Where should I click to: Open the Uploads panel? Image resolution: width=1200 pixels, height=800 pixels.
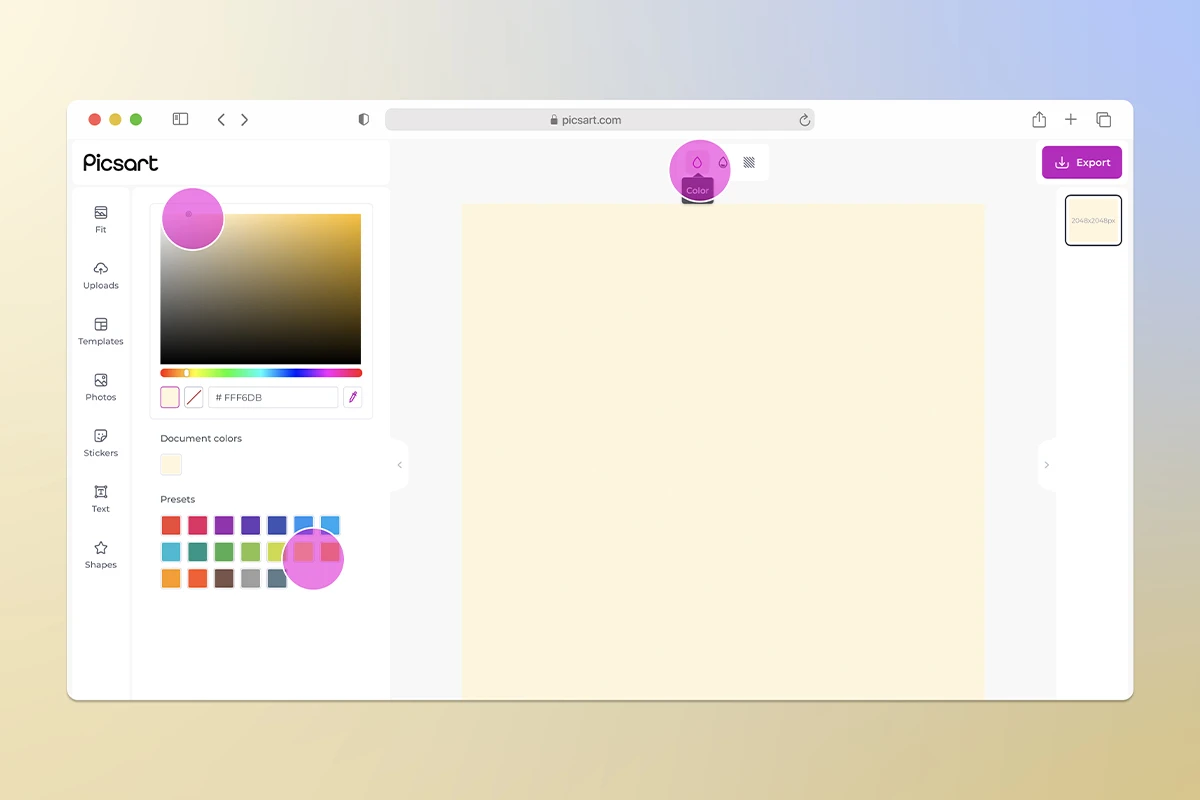pyautogui.click(x=100, y=275)
